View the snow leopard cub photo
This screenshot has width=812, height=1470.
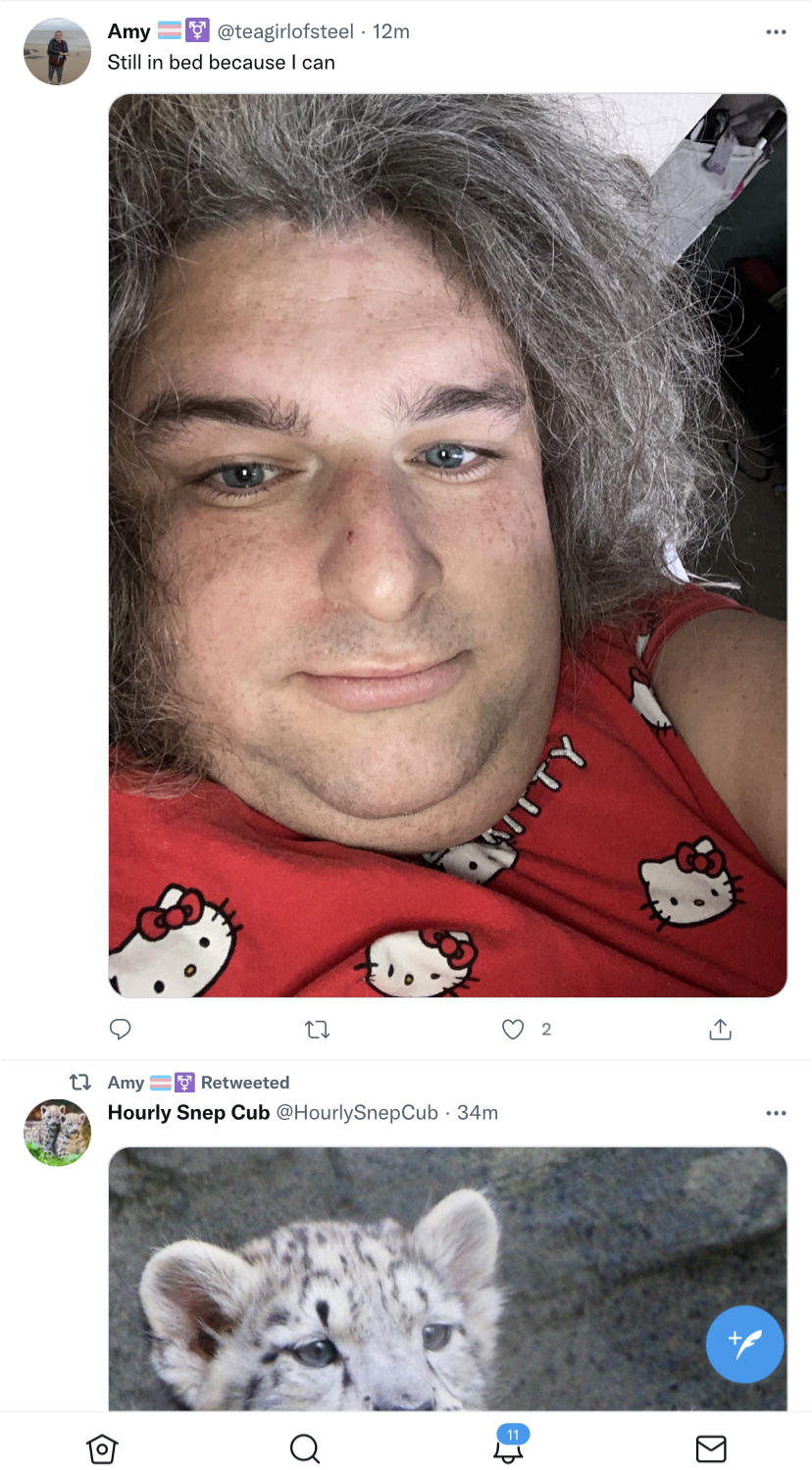447,1279
